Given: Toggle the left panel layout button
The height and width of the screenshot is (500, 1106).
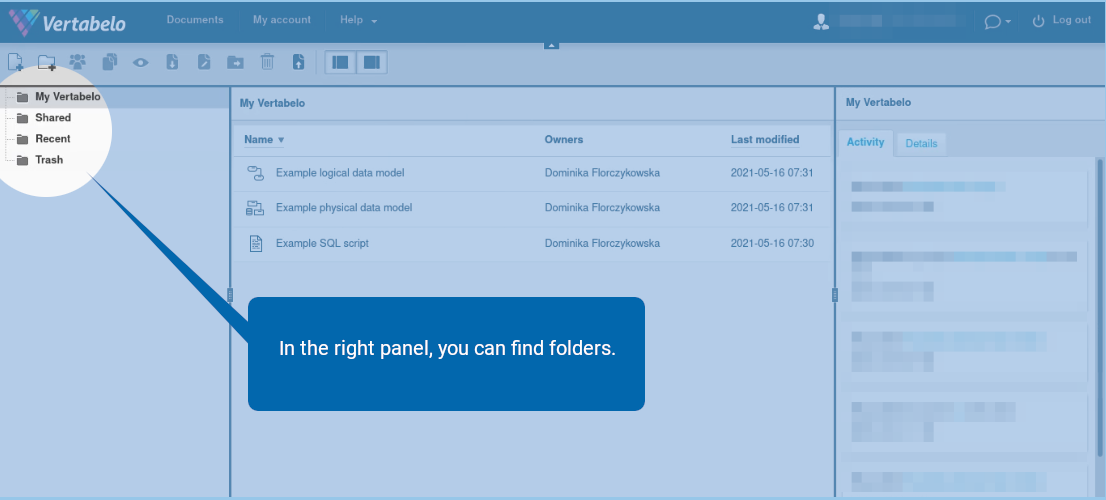Looking at the screenshot, I should (341, 63).
